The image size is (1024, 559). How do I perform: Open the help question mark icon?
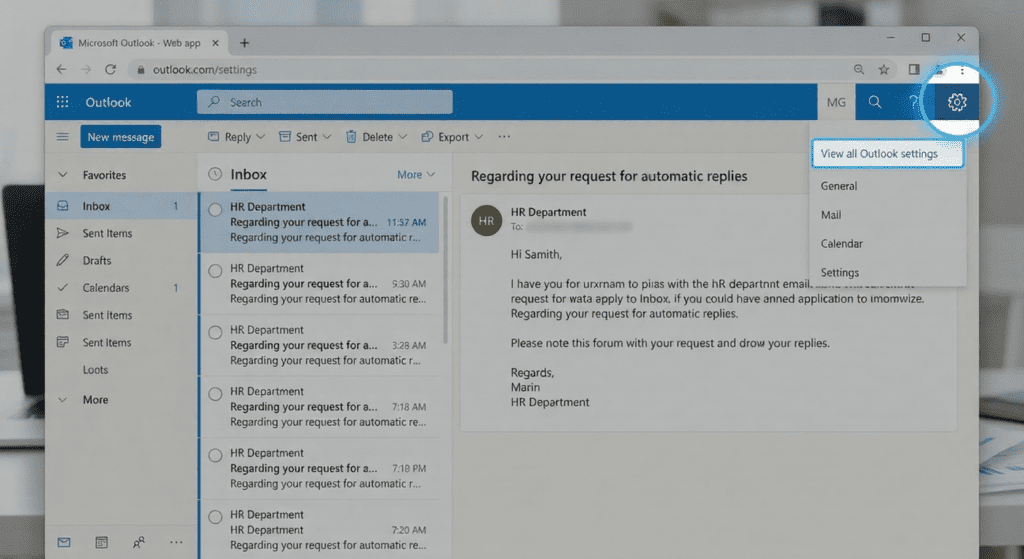tap(914, 102)
